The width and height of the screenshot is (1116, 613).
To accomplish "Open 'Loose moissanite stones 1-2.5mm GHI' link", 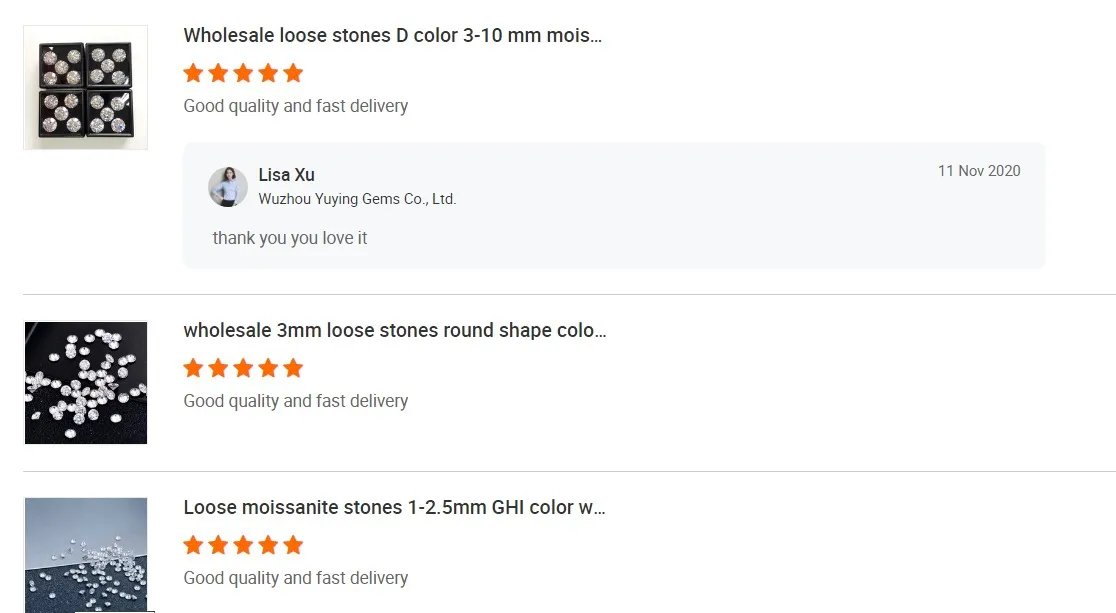I will point(394,508).
